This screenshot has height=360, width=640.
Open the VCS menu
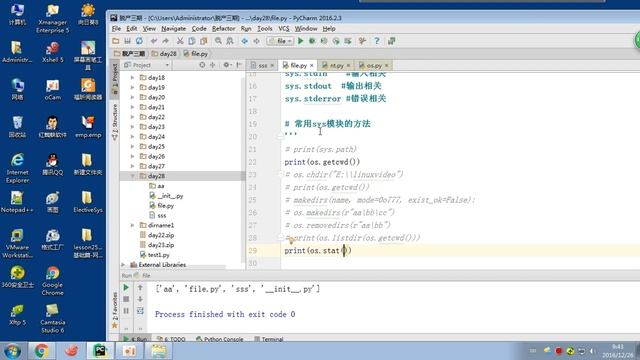click(284, 29)
